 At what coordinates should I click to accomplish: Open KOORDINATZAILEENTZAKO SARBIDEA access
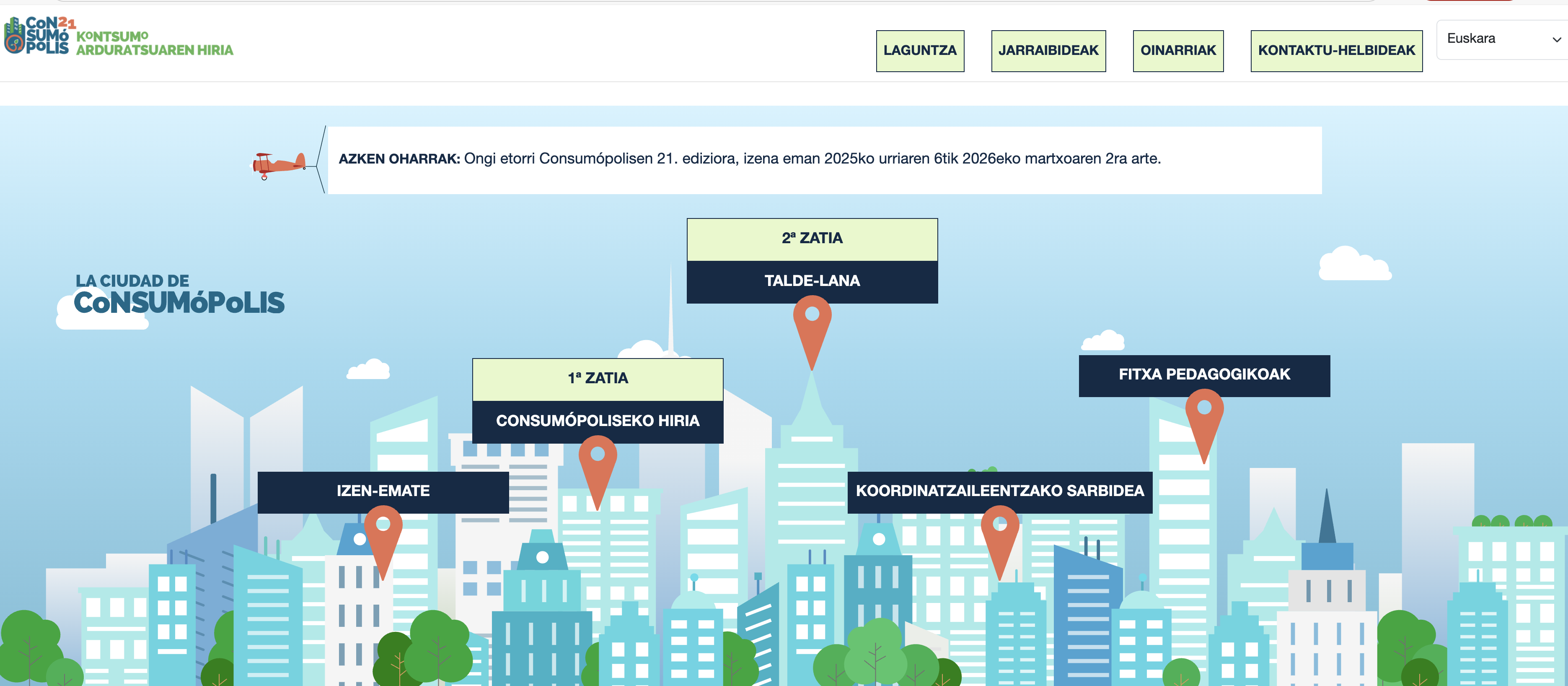click(x=999, y=491)
